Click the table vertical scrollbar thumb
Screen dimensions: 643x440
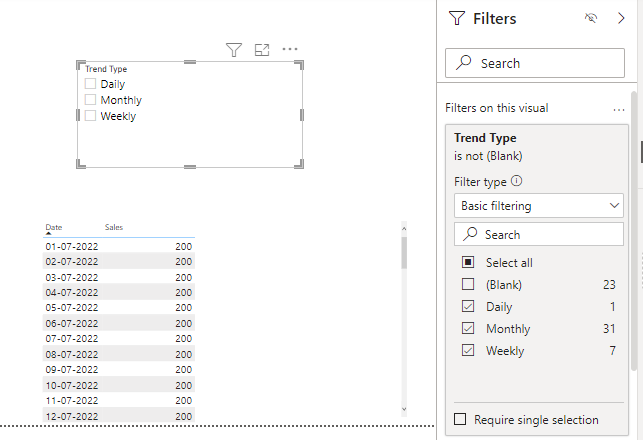click(404, 253)
